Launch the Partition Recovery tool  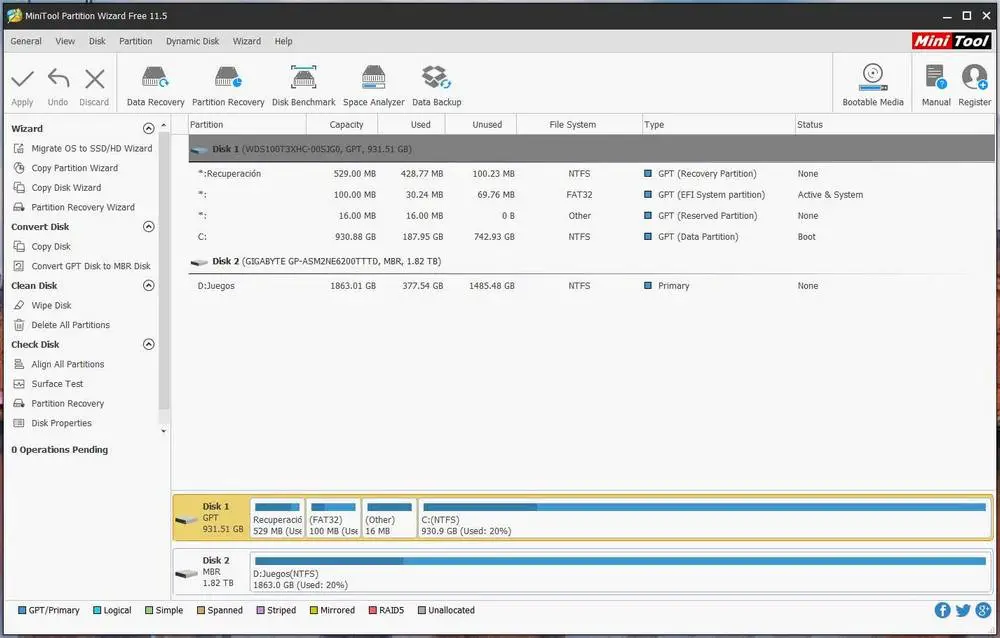pyautogui.click(x=228, y=86)
